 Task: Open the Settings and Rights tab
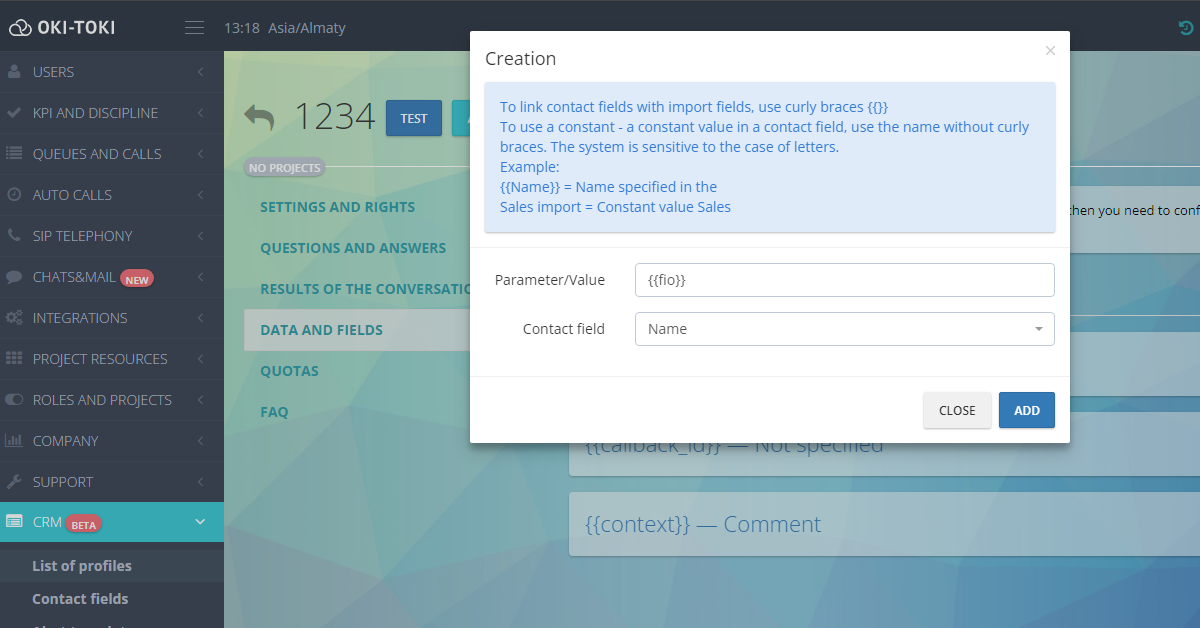click(x=337, y=207)
